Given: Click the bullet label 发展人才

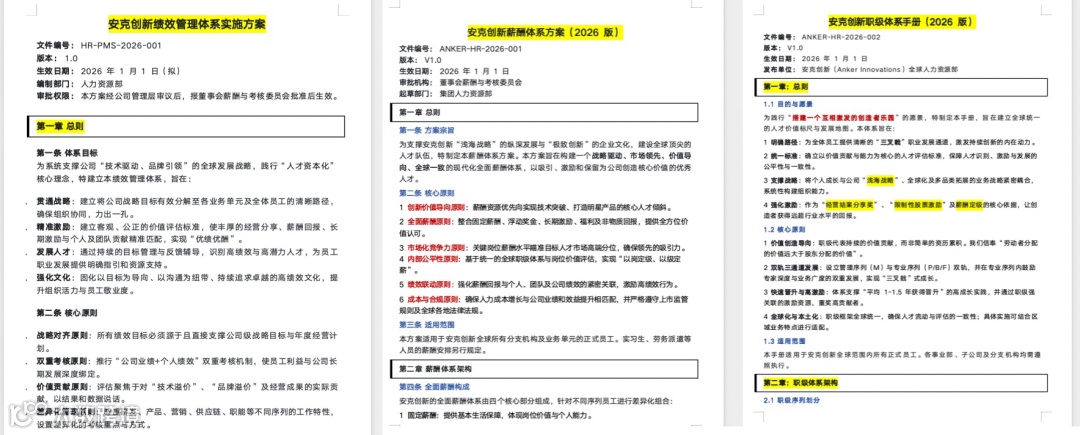Looking at the screenshot, I should click(56, 252).
